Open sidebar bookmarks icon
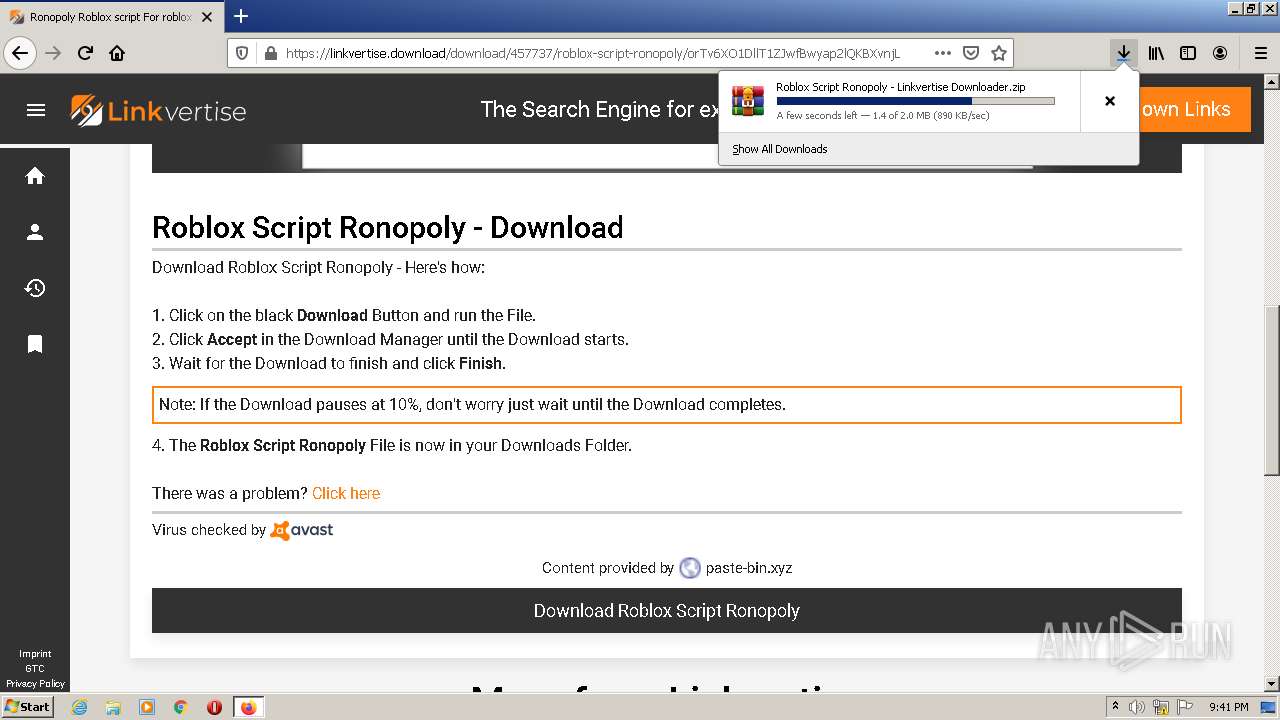This screenshot has width=1280, height=720. [x=35, y=344]
